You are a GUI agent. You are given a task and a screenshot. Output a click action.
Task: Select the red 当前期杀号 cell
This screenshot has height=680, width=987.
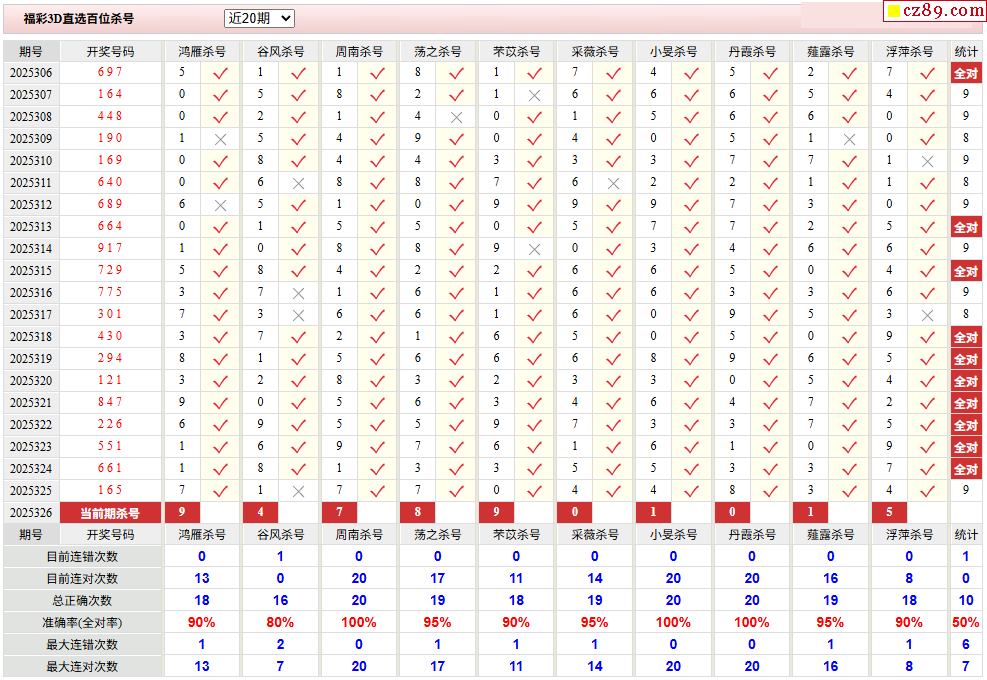pyautogui.click(x=110, y=513)
